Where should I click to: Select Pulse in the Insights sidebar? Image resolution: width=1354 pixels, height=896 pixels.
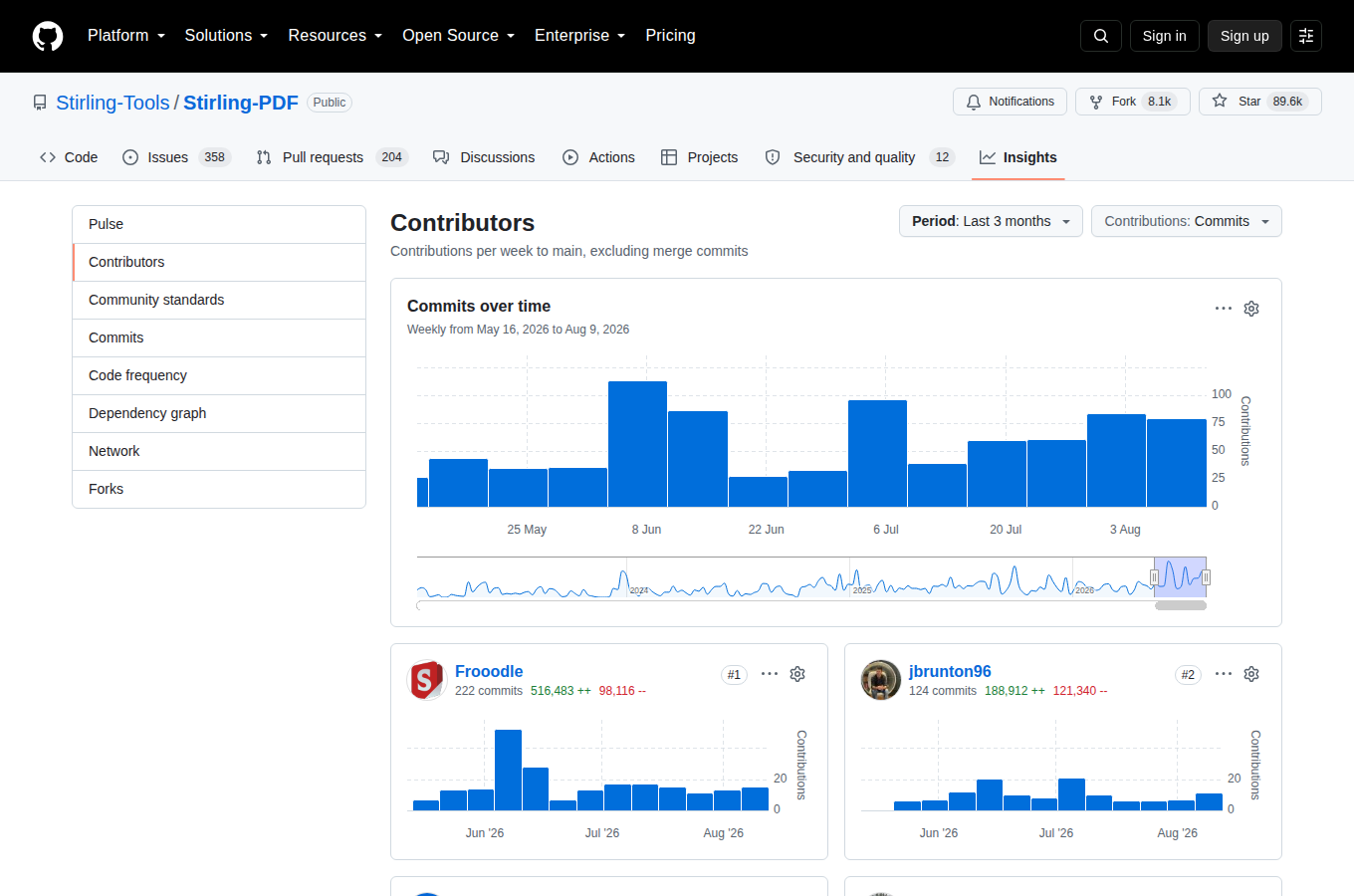tap(219, 224)
